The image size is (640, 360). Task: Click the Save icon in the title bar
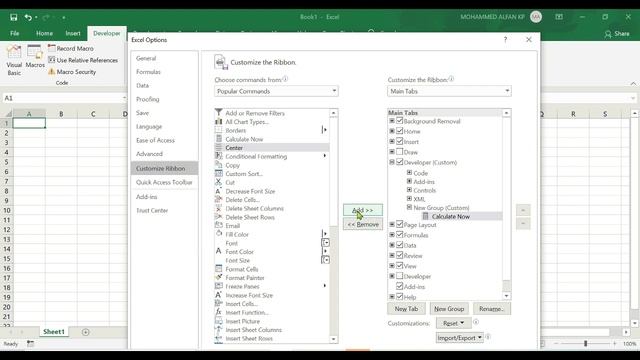(x=13, y=17)
